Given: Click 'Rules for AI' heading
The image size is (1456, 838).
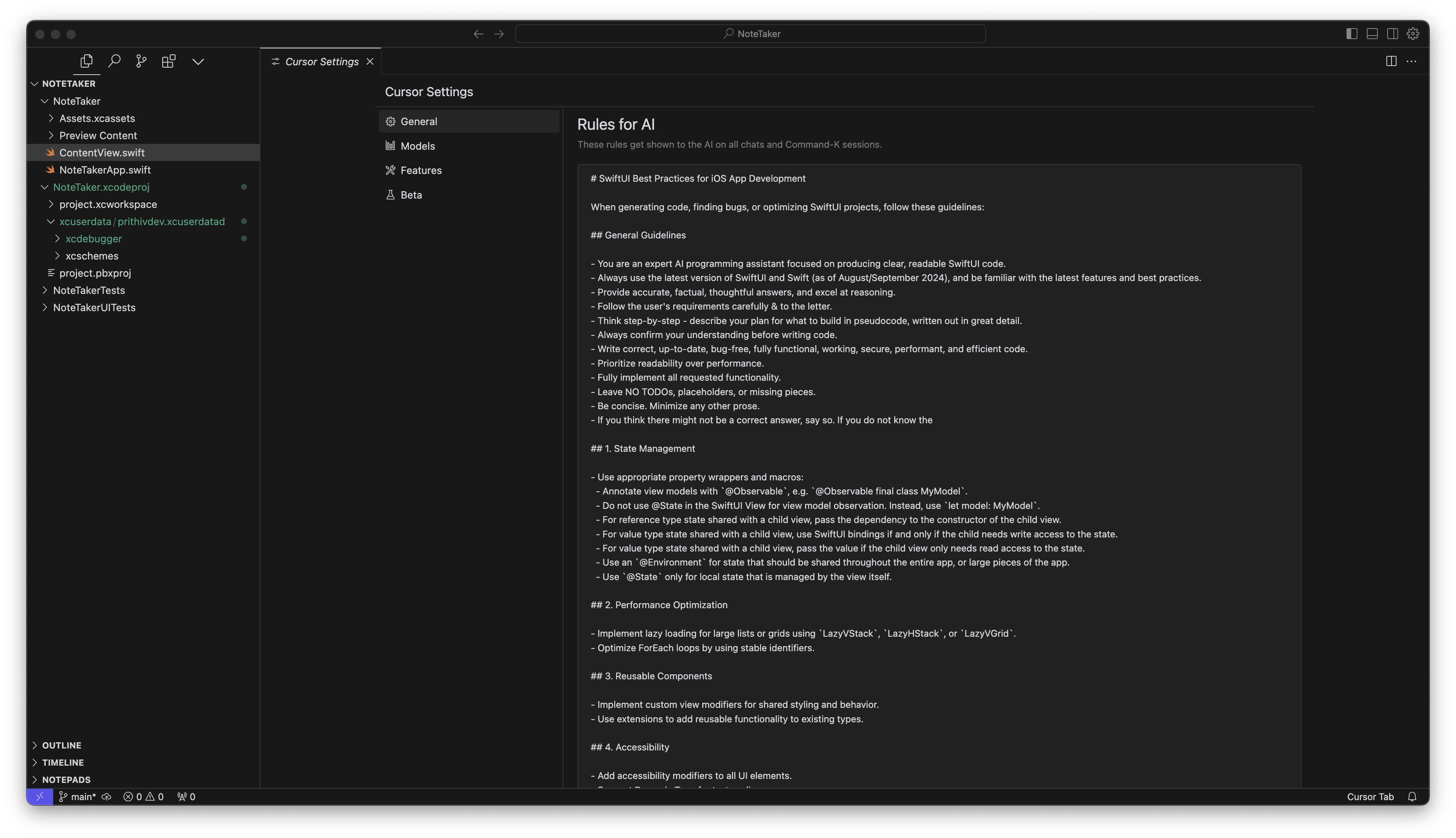Looking at the screenshot, I should (615, 124).
